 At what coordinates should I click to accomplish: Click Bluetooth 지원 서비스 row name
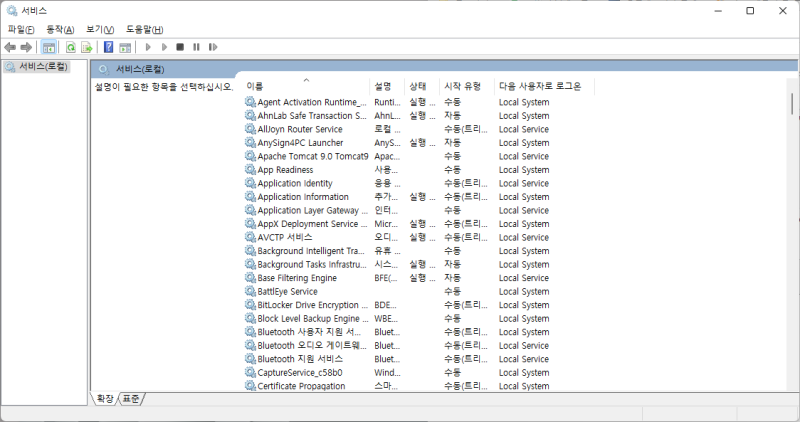(x=300, y=359)
